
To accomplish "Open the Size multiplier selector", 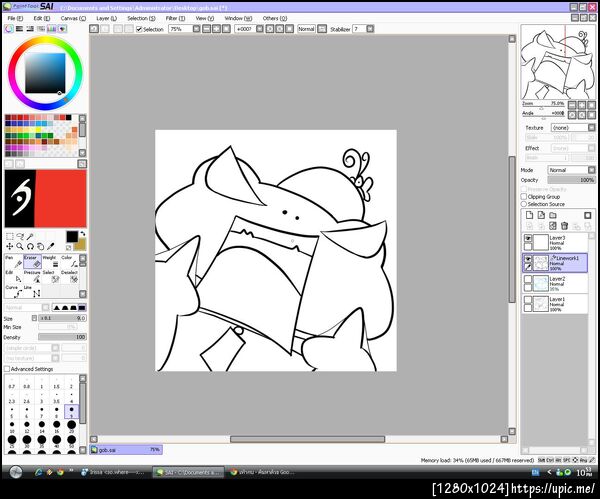I will (x=34, y=318).
